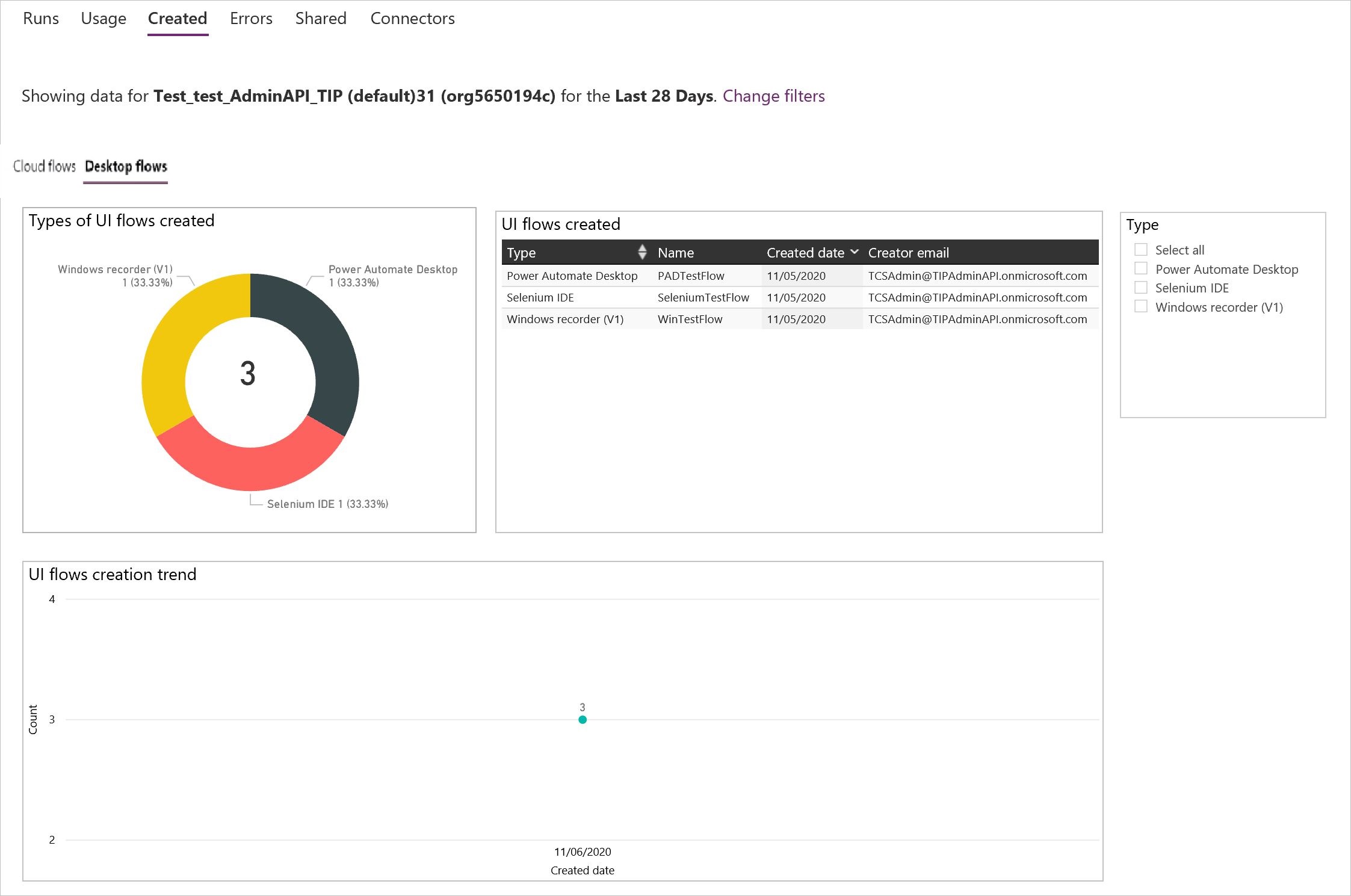Click Change filters link

775,96
